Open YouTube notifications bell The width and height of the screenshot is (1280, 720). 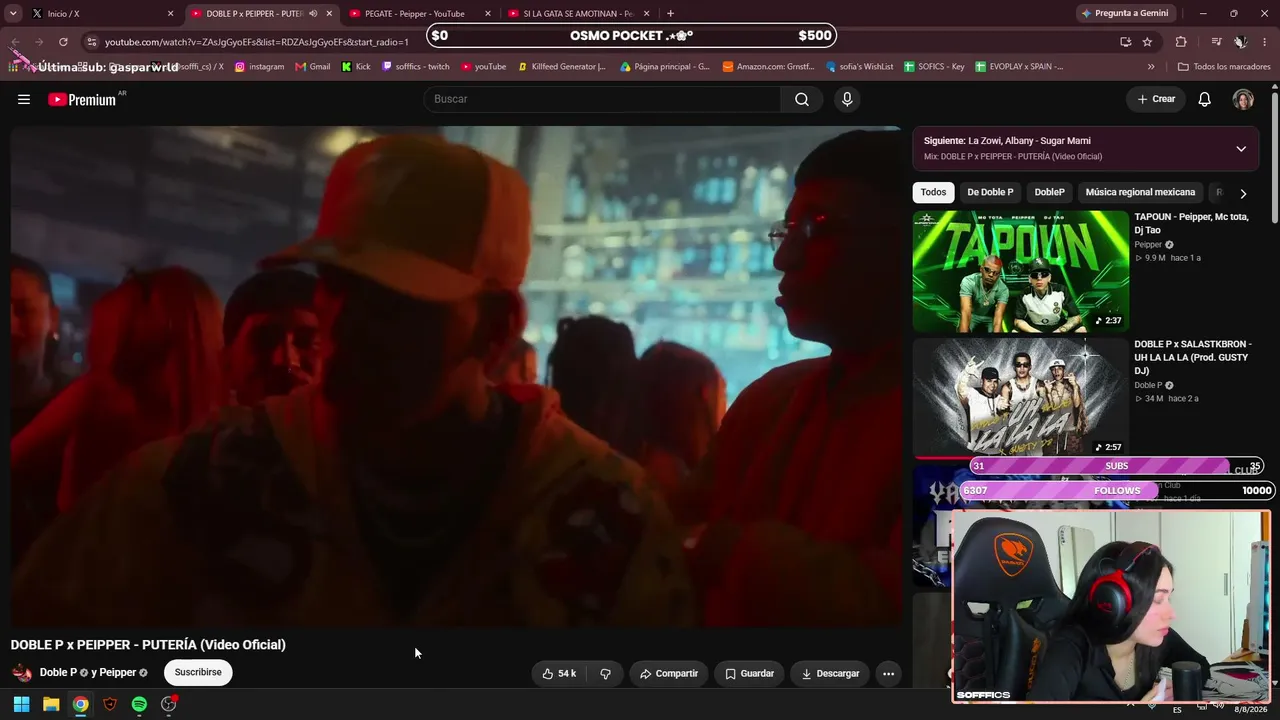(1205, 99)
